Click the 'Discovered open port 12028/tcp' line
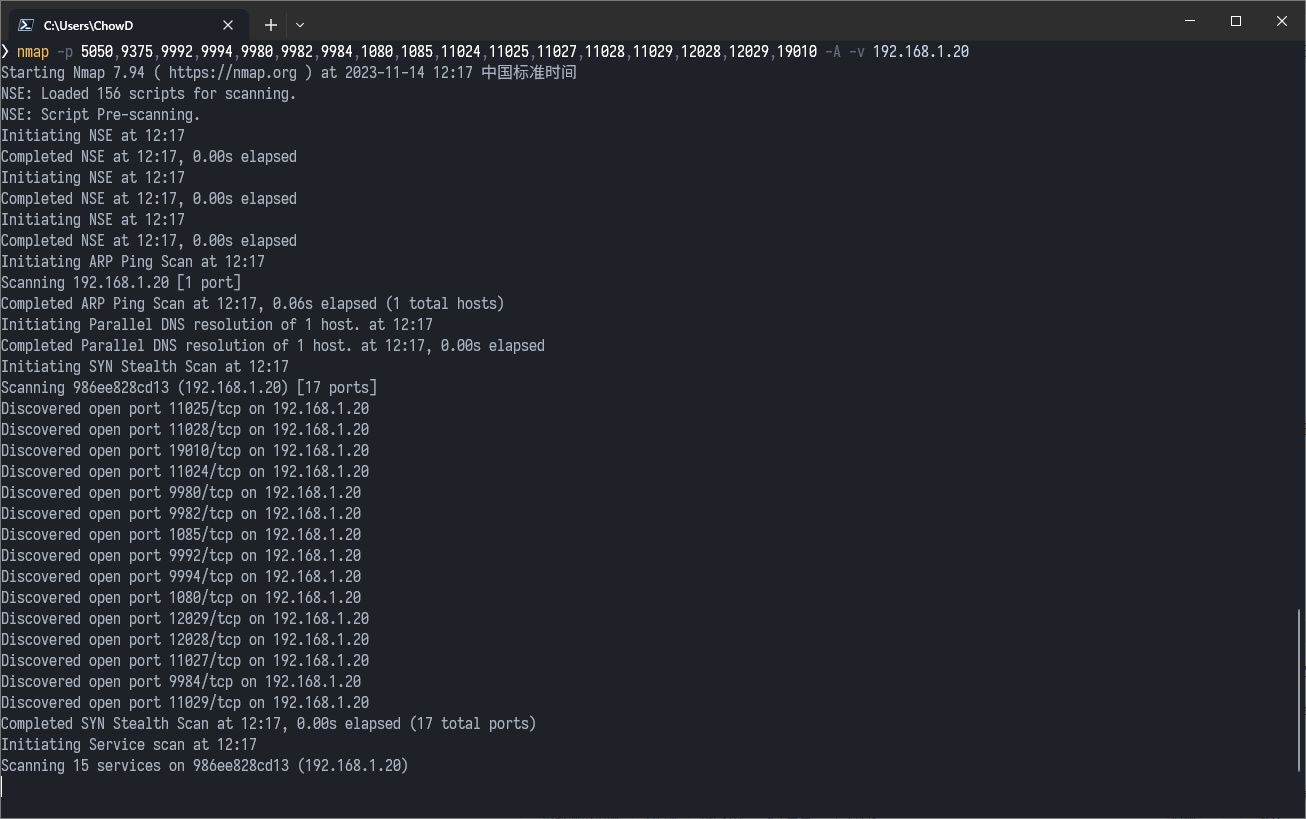The height and width of the screenshot is (819, 1306). [x=185, y=639]
